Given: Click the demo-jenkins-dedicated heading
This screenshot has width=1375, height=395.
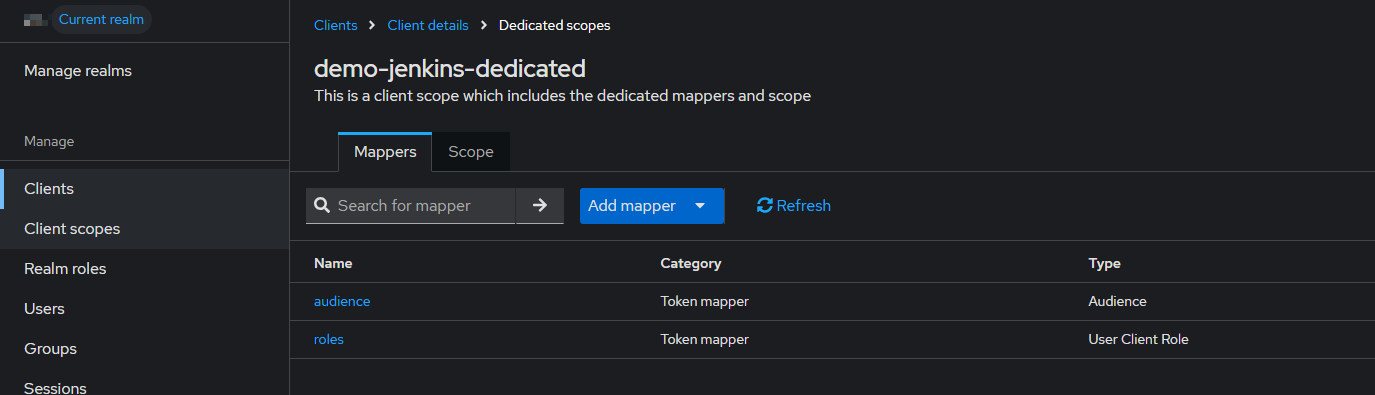Looking at the screenshot, I should 449,68.
